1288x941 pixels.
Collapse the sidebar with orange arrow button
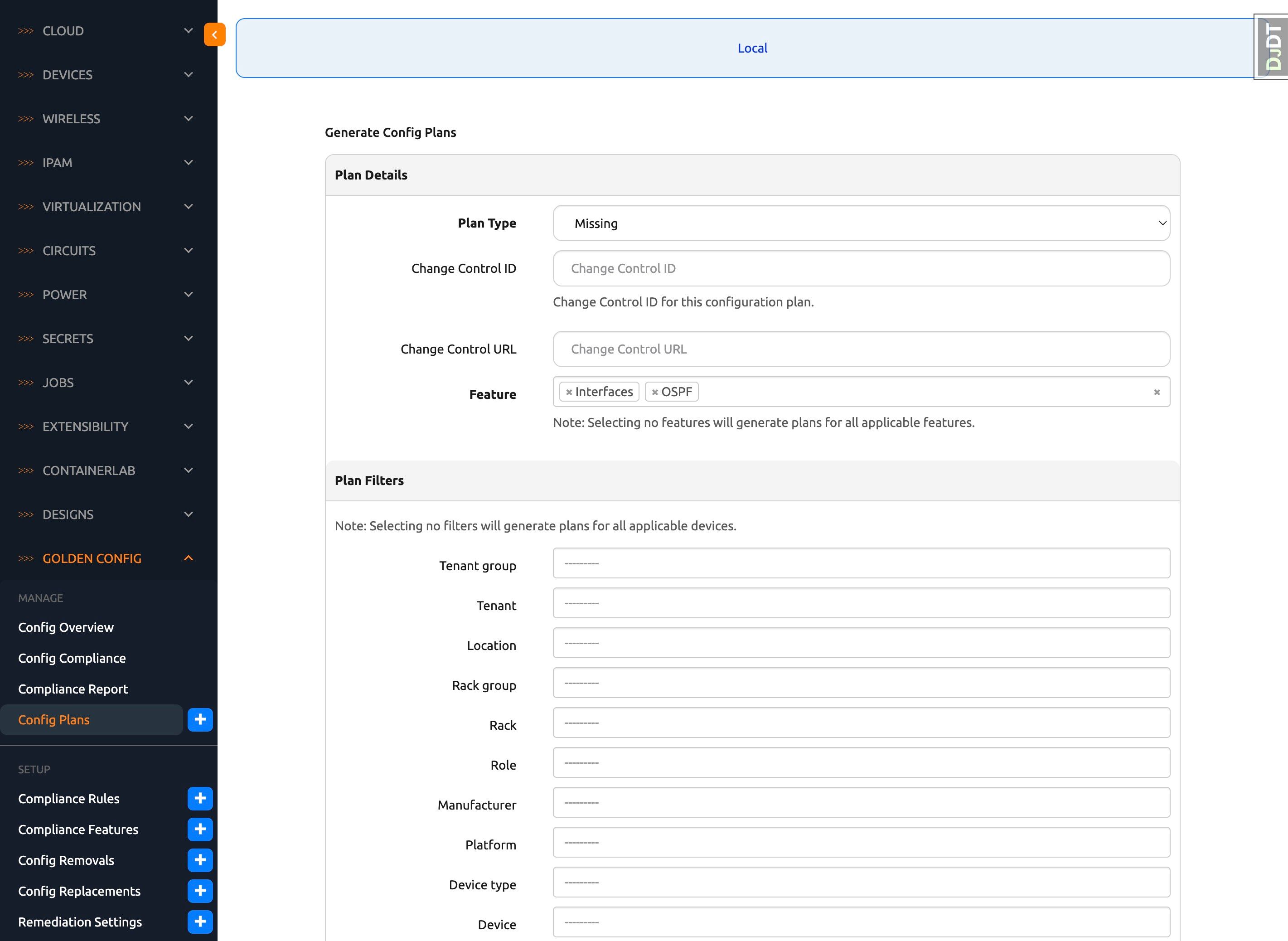point(214,35)
